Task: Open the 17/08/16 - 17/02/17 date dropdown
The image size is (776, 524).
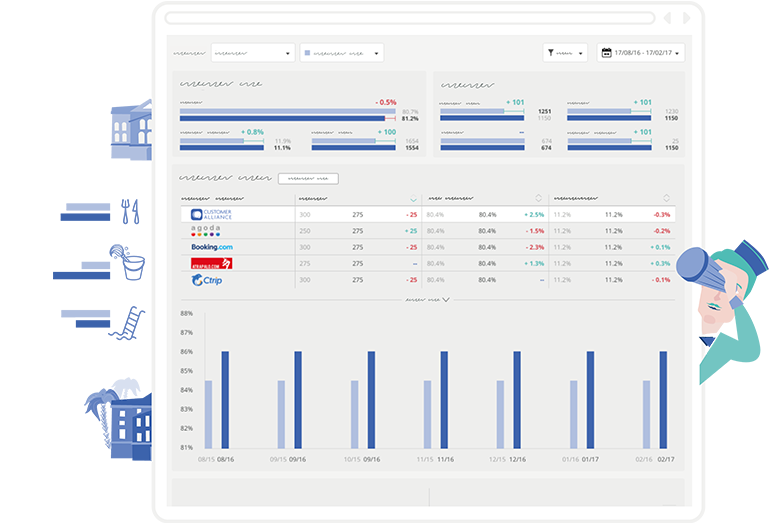Action: coord(640,53)
